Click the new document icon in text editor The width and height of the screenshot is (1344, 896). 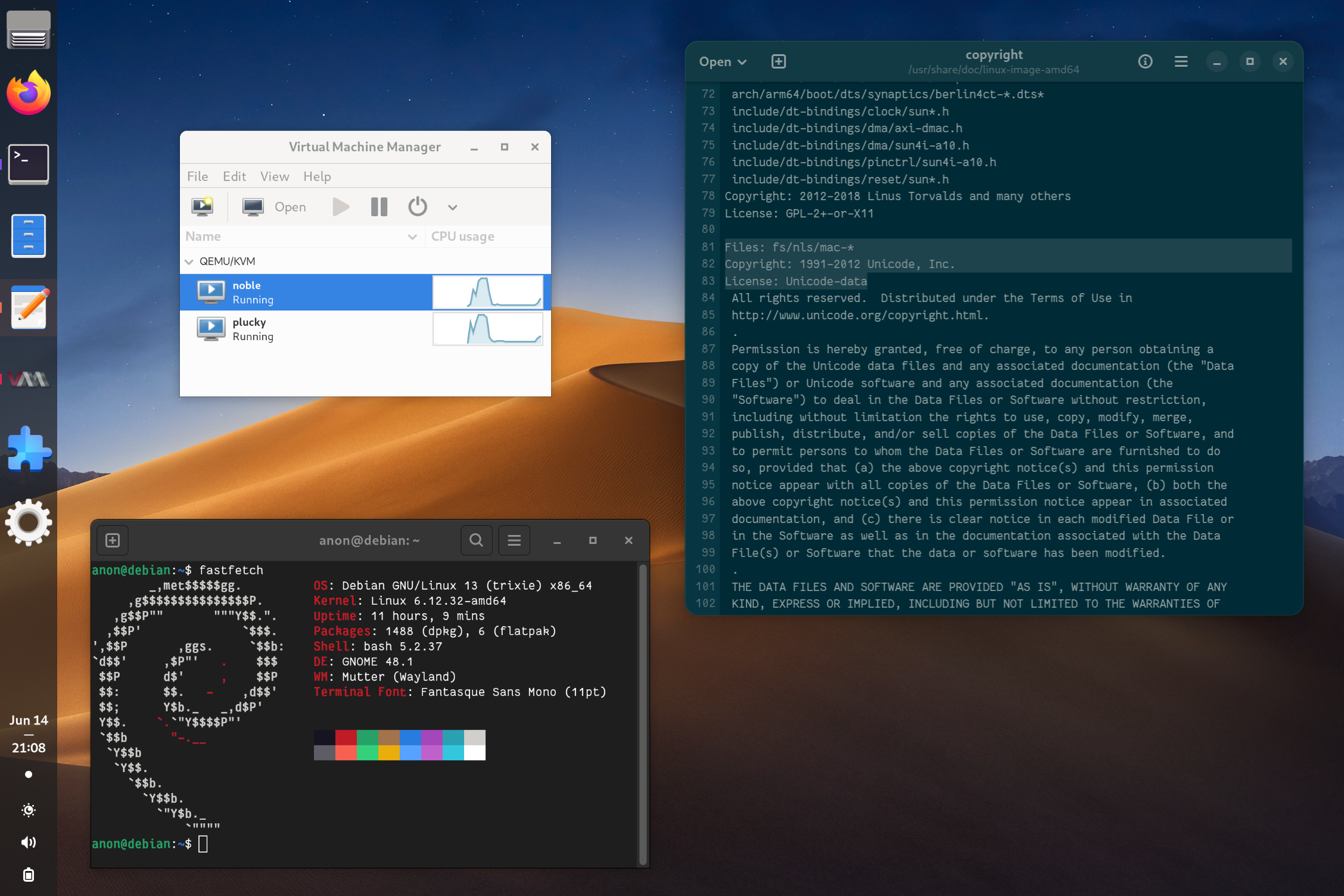tap(779, 61)
